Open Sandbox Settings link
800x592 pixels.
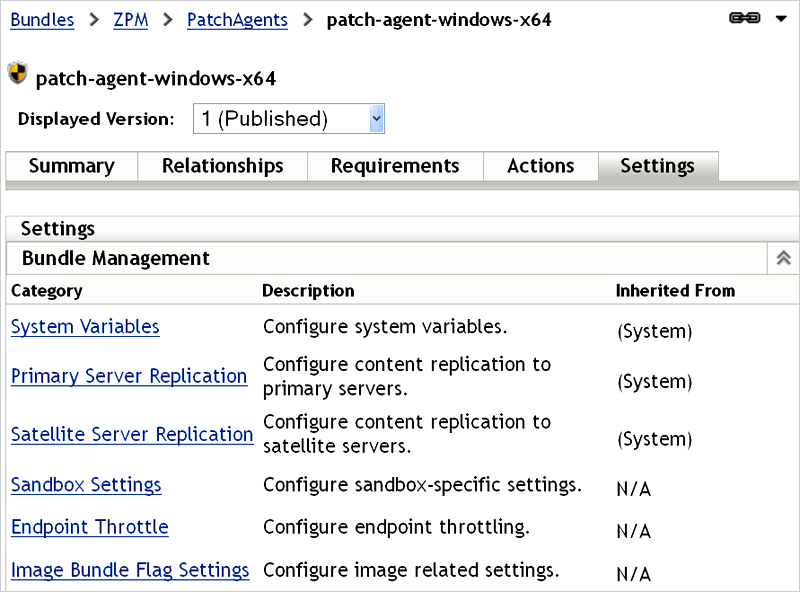[x=86, y=485]
